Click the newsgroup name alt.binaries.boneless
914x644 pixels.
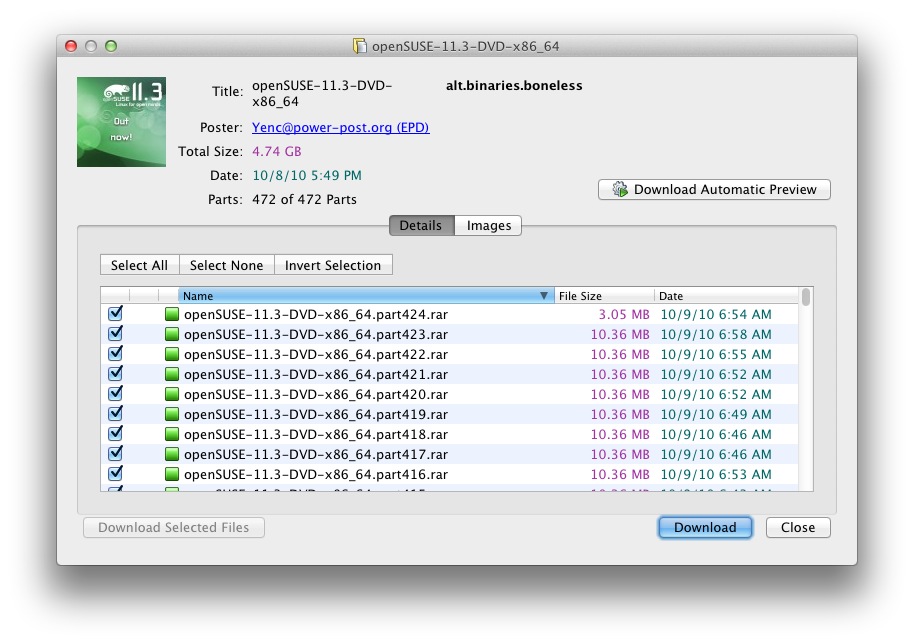pos(514,86)
